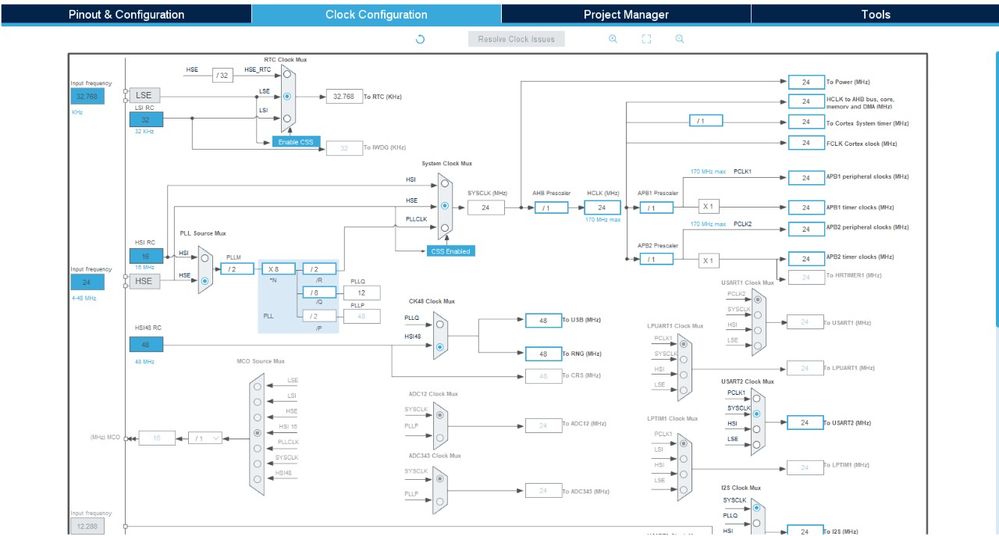Select LSE radio in RTC Clock Mux
The image size is (999, 536).
pyautogui.click(x=287, y=96)
